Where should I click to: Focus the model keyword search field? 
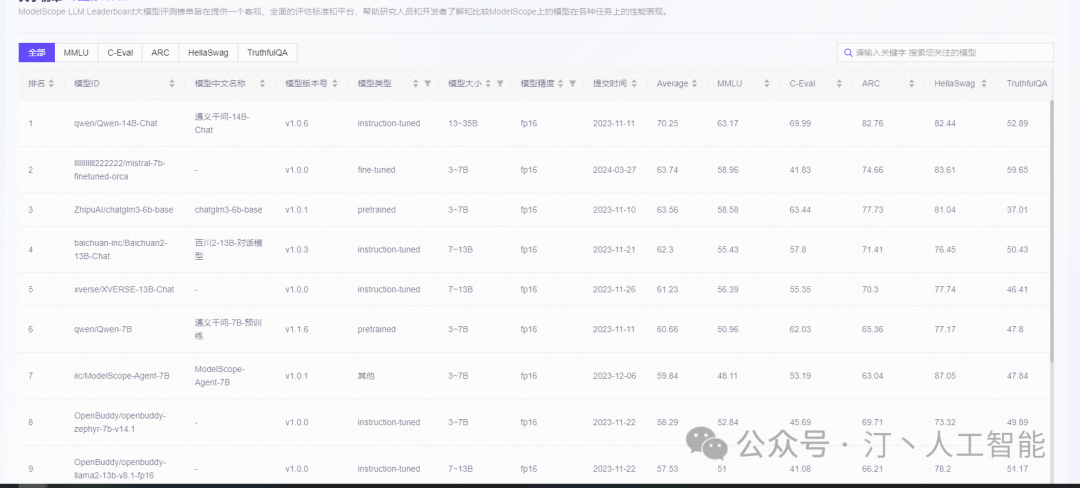point(945,52)
